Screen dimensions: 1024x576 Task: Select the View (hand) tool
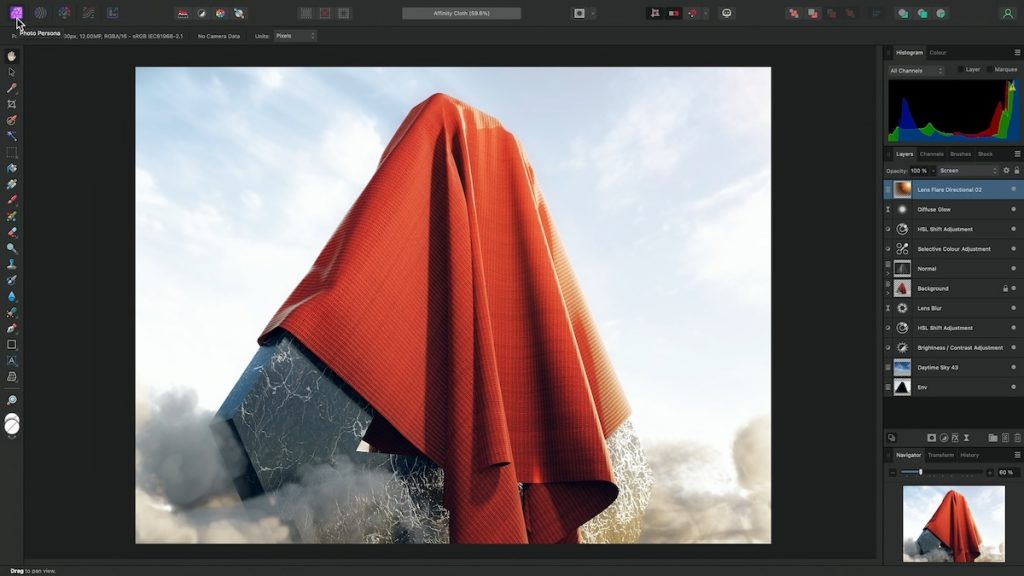click(x=12, y=56)
